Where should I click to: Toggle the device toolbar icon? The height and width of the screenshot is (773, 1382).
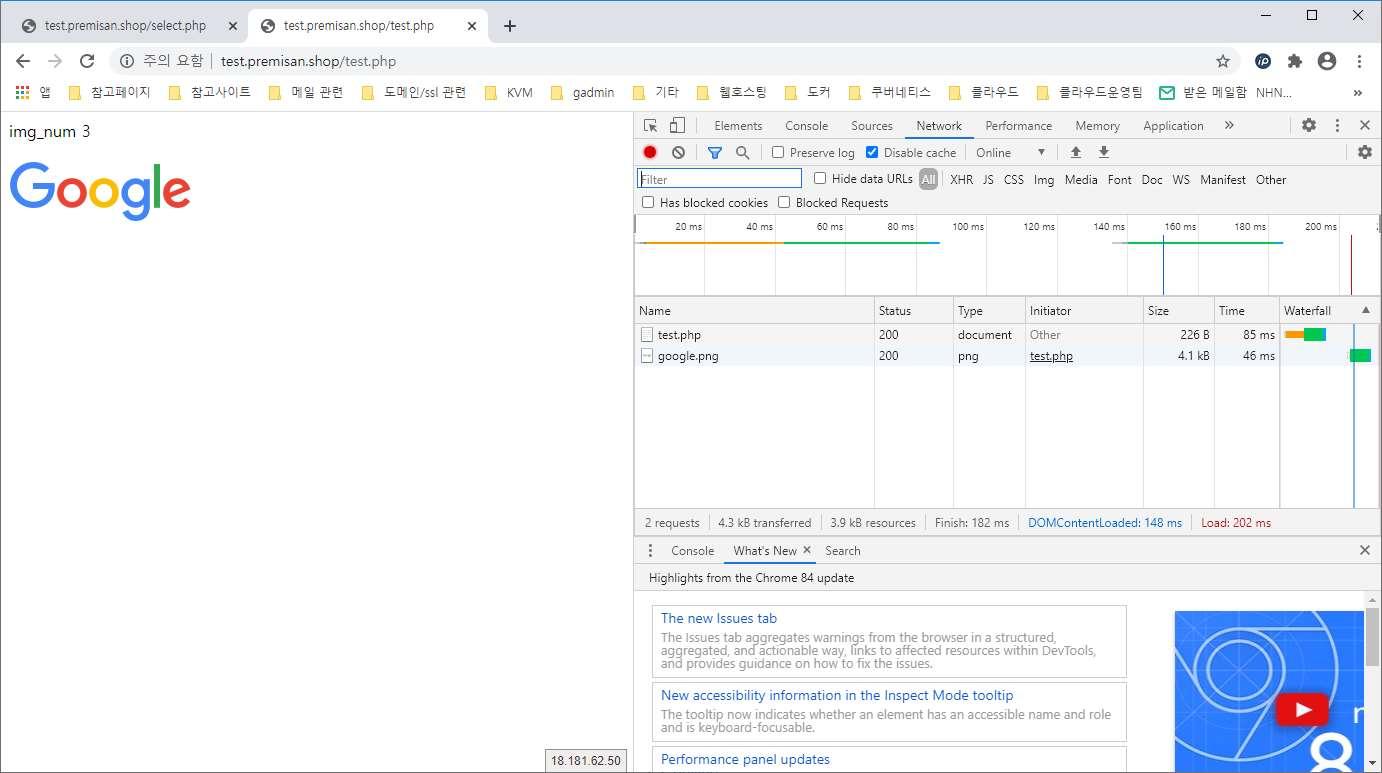click(677, 126)
